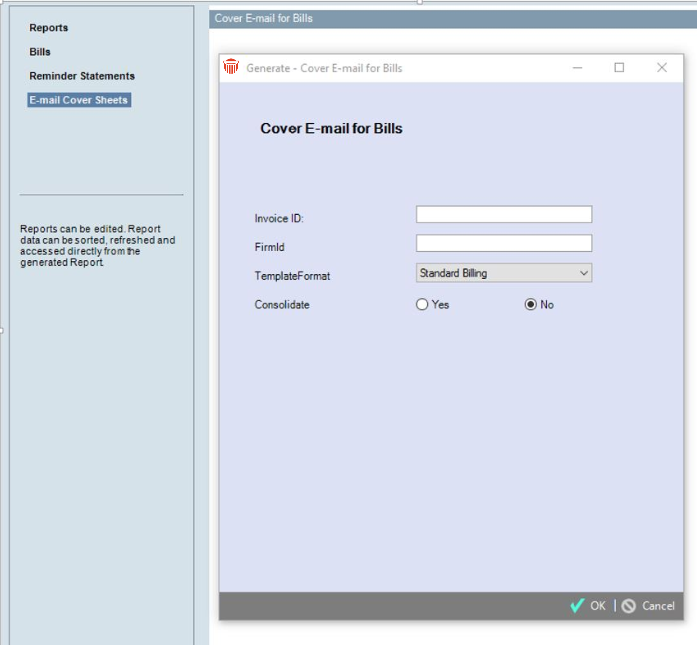The height and width of the screenshot is (645, 697).
Task: Select E-mail Cover Sheets in sidebar
Action: coord(79,100)
